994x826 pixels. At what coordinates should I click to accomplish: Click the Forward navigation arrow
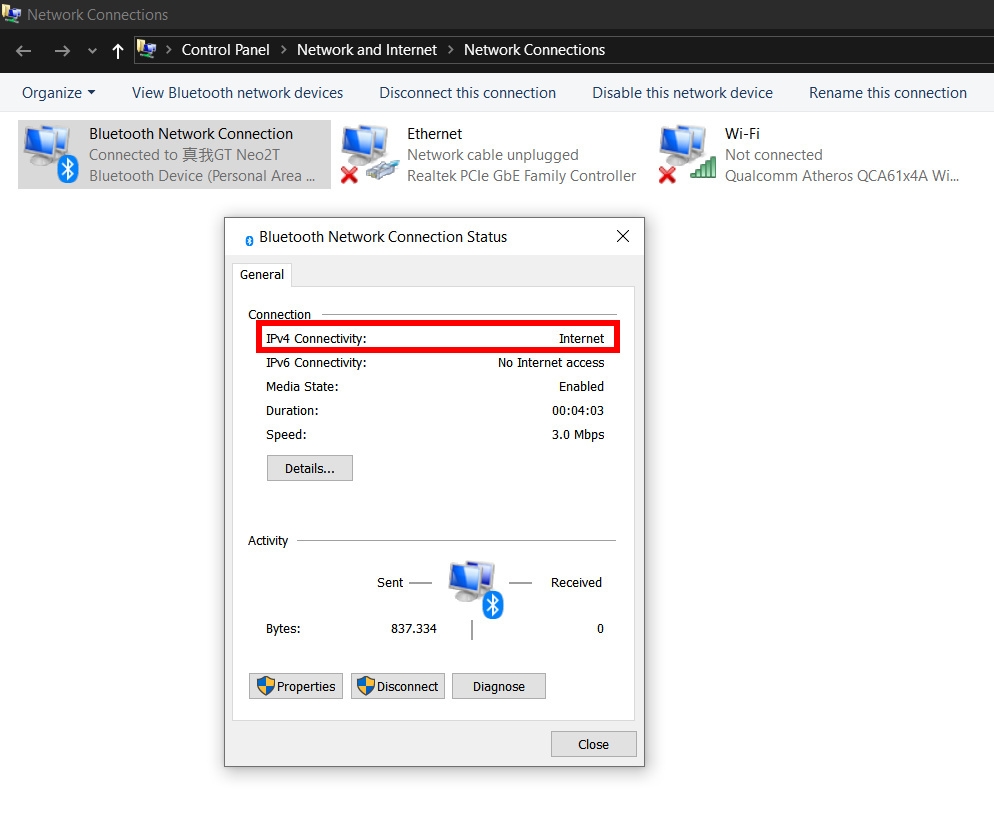click(x=62, y=51)
